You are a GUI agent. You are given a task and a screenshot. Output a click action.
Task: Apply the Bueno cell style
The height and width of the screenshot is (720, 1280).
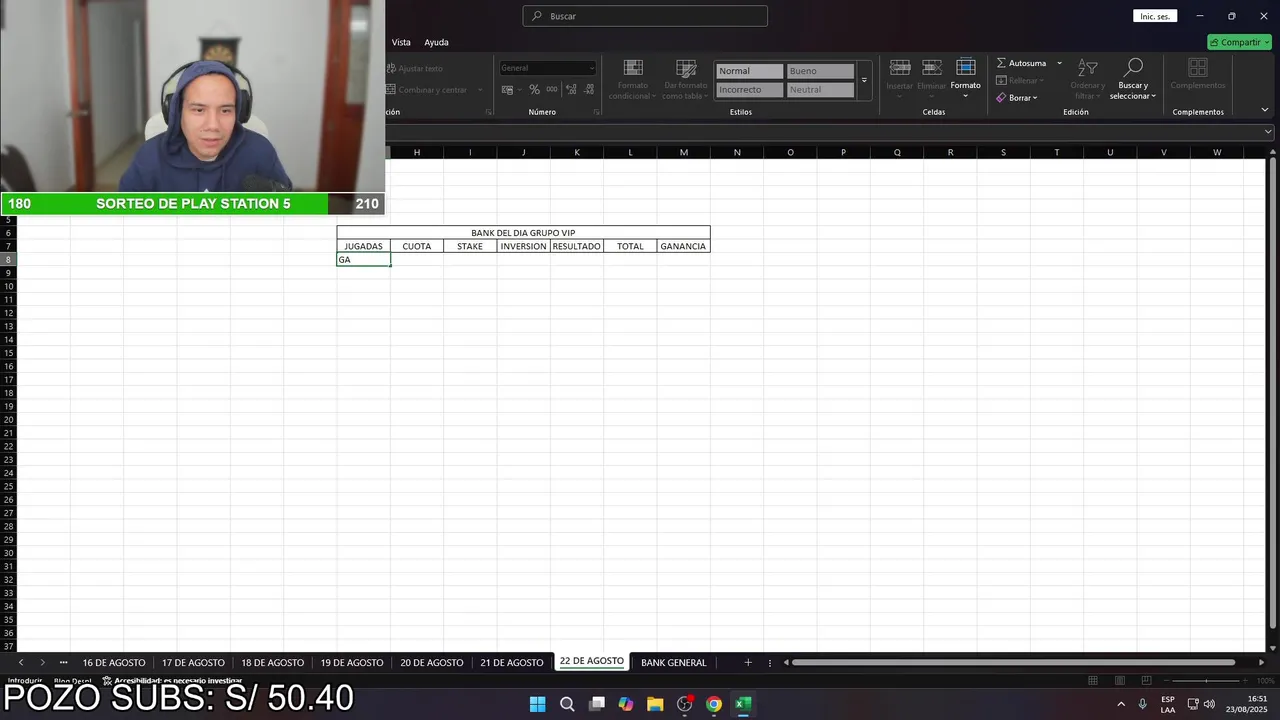tap(820, 71)
